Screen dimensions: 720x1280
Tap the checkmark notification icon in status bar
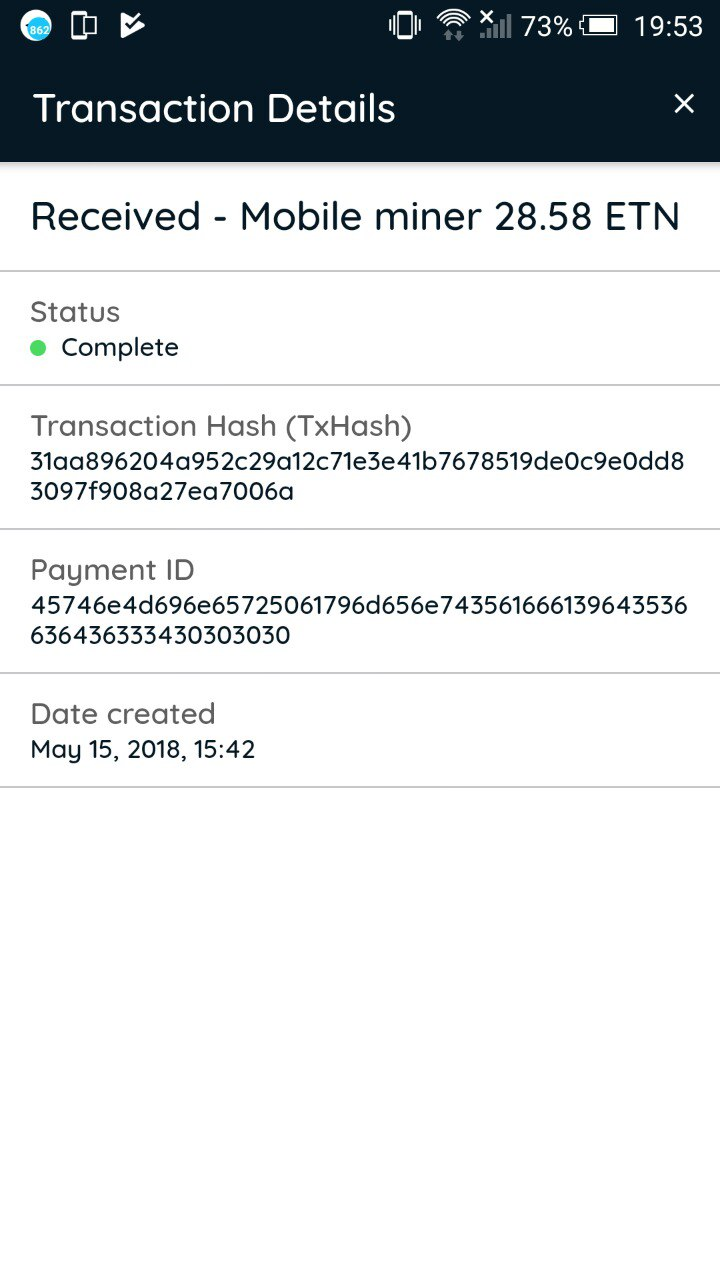pyautogui.click(x=132, y=26)
